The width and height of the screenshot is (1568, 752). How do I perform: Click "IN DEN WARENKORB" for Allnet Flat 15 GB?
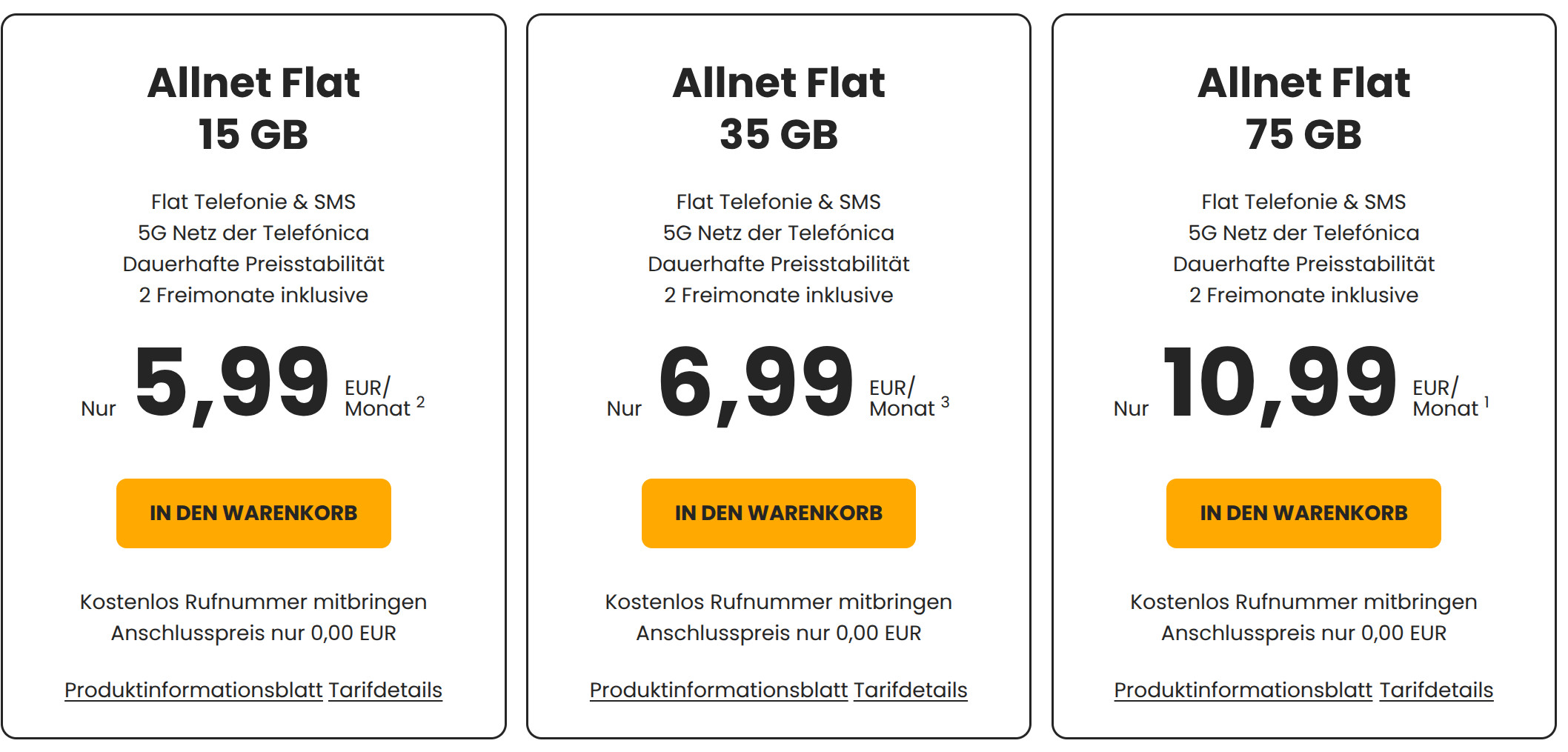(253, 513)
